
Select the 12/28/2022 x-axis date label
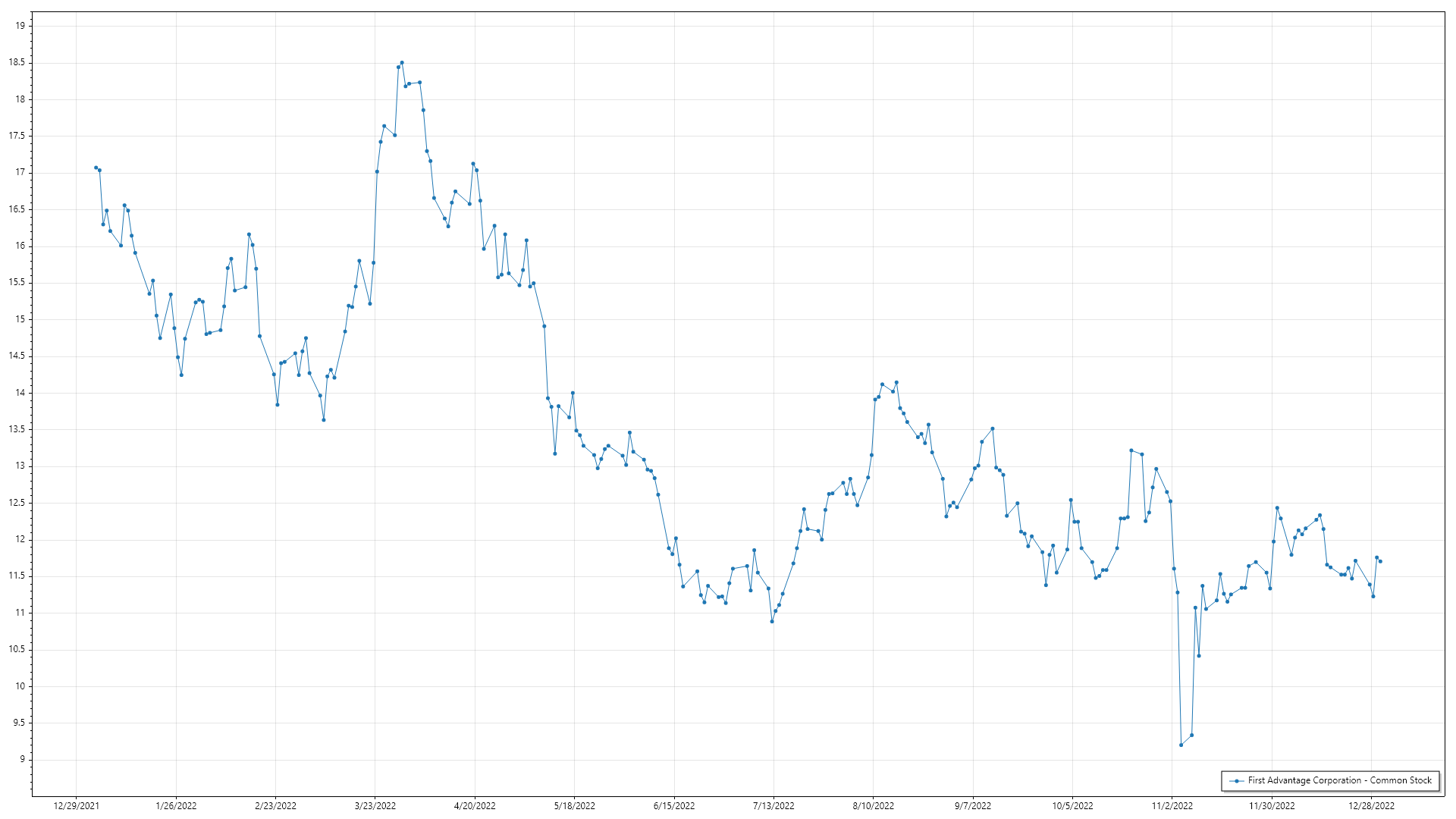pos(1371,806)
